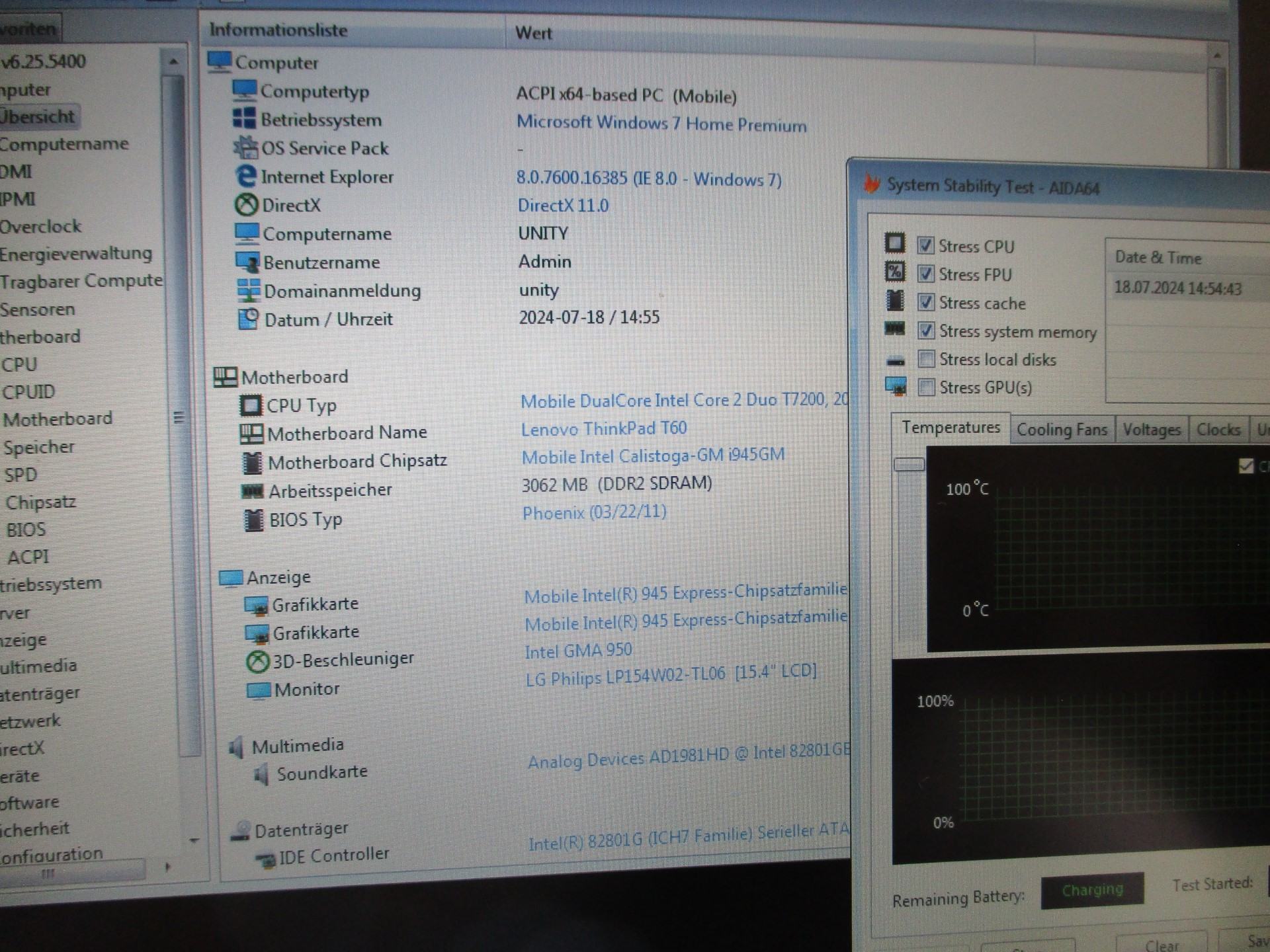Click the Arbeitsspeicher RAM module icon
The image size is (1270, 952).
pyautogui.click(x=252, y=491)
